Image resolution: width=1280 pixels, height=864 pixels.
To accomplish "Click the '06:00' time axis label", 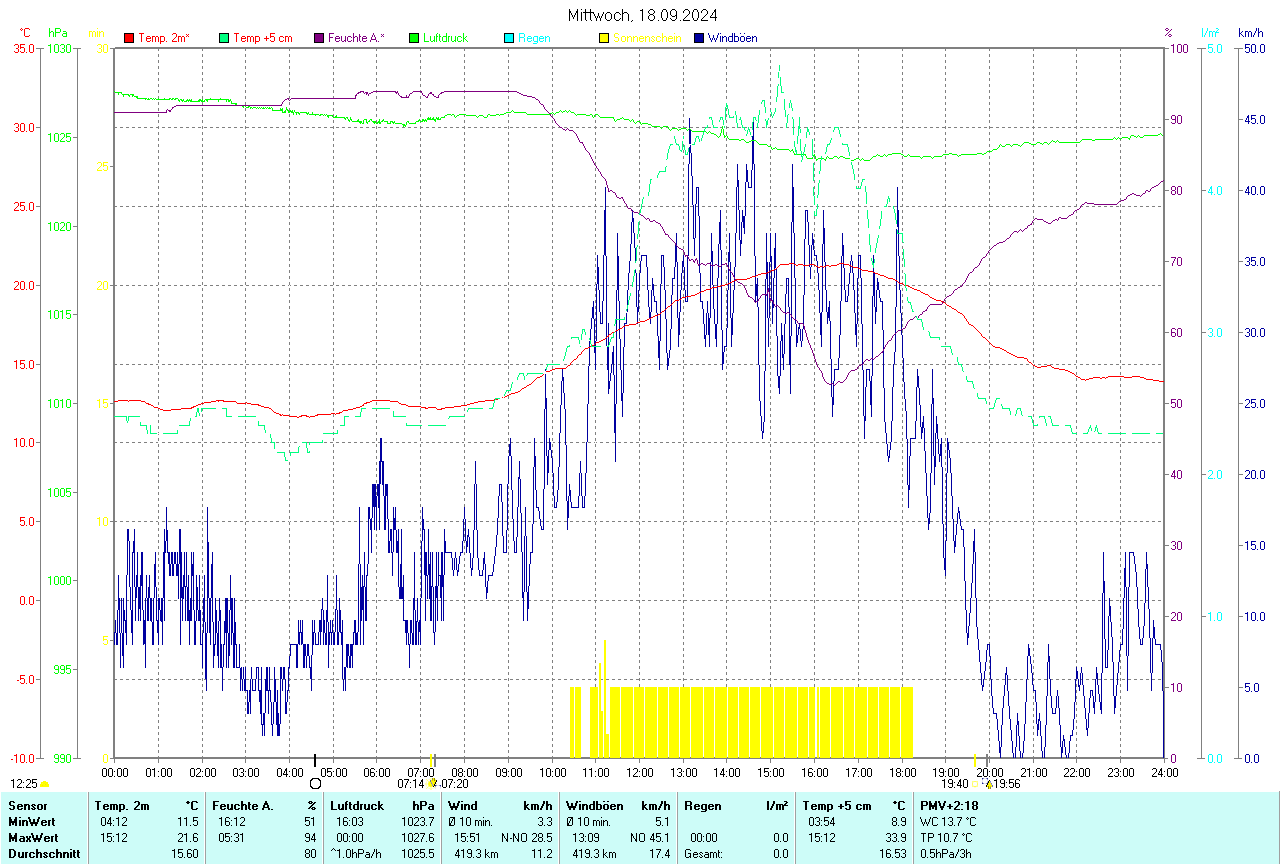I will coord(377,772).
